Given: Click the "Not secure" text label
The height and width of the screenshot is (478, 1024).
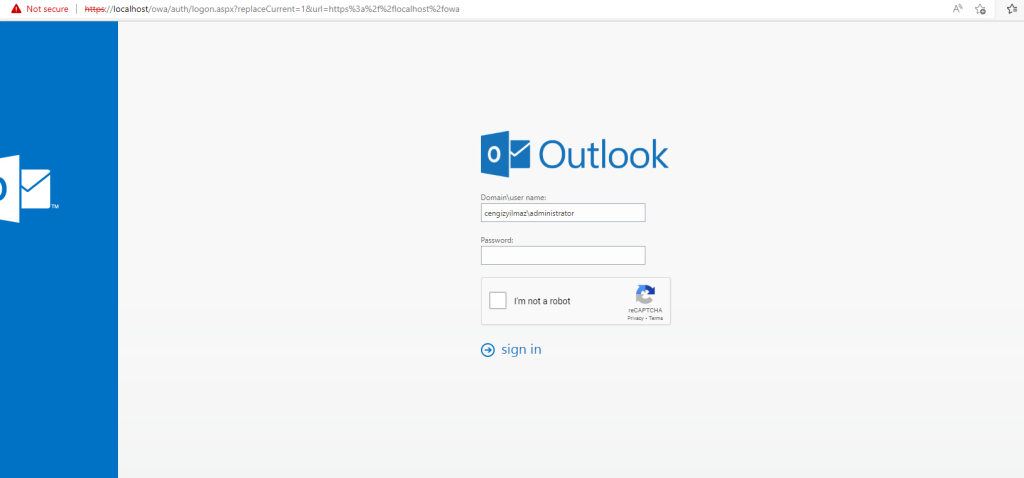Looking at the screenshot, I should pos(47,9).
